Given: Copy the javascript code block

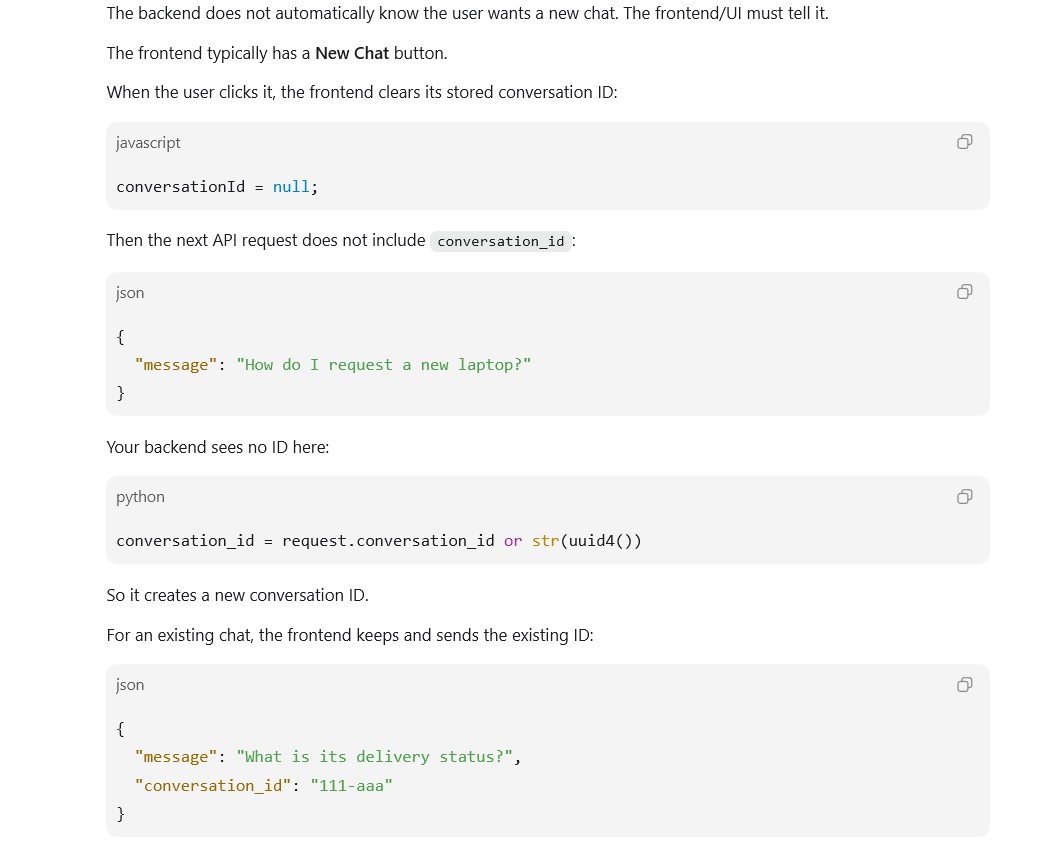Looking at the screenshot, I should click(x=964, y=141).
